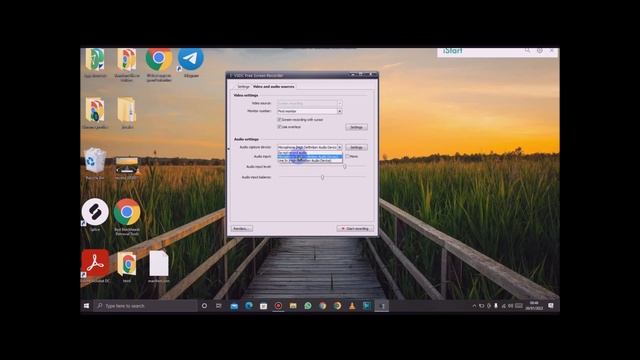640x360 pixels.
Task: Click the Audio input balance slider handle
Action: coord(322,177)
